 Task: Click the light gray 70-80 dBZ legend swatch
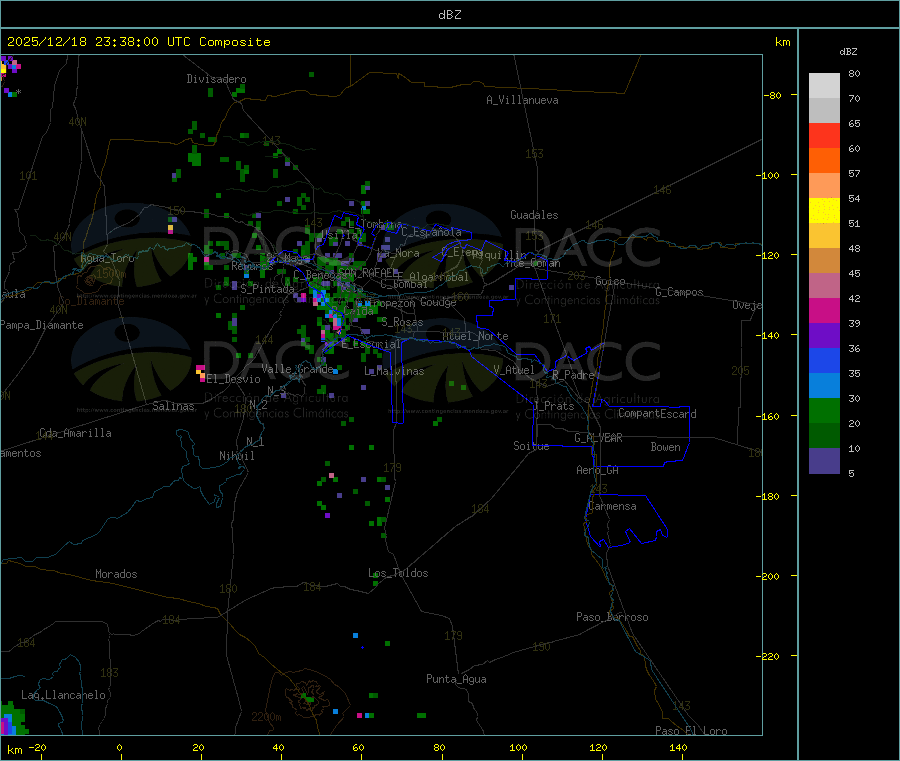point(824,86)
